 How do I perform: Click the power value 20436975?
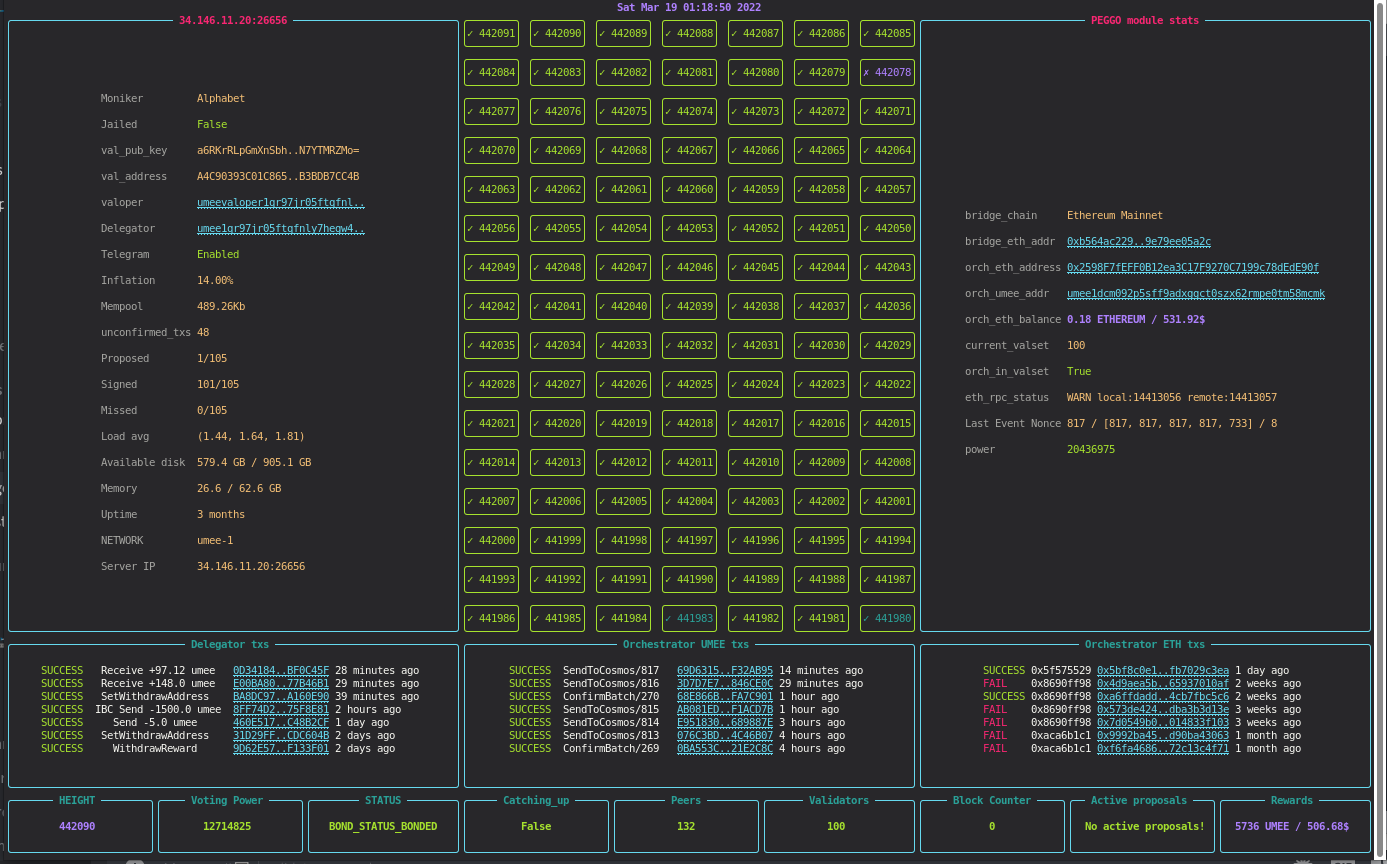pos(1091,450)
